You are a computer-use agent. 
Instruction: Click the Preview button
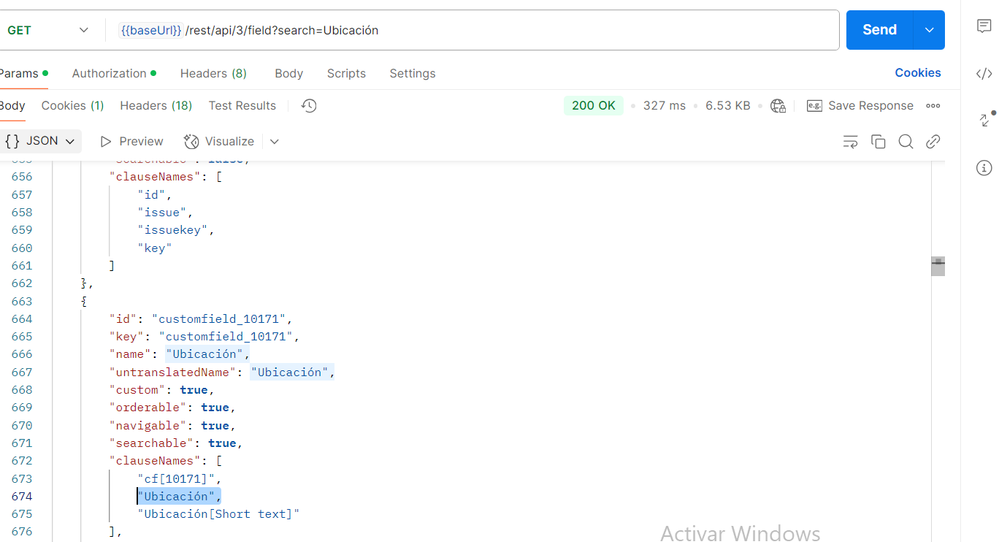tap(131, 141)
